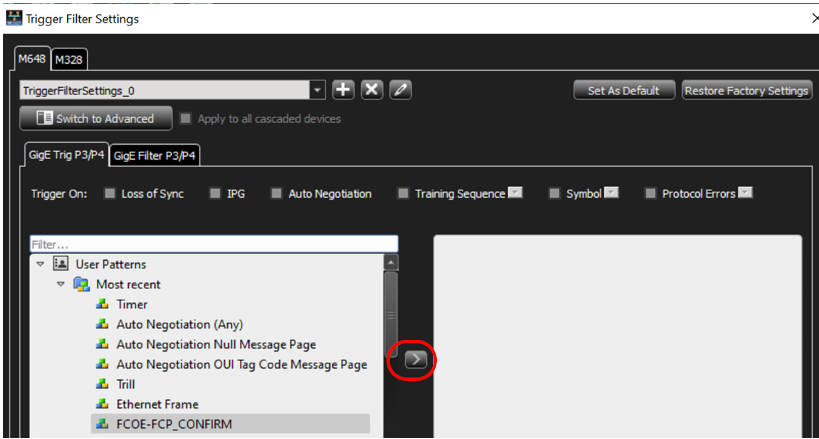Click Switch to Advanced button
The height and width of the screenshot is (439, 819).
[x=96, y=119]
